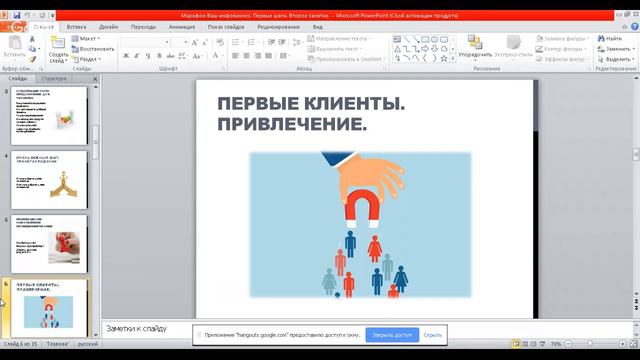
Task: Toggle strikethrough formatting
Action: [x=170, y=56]
